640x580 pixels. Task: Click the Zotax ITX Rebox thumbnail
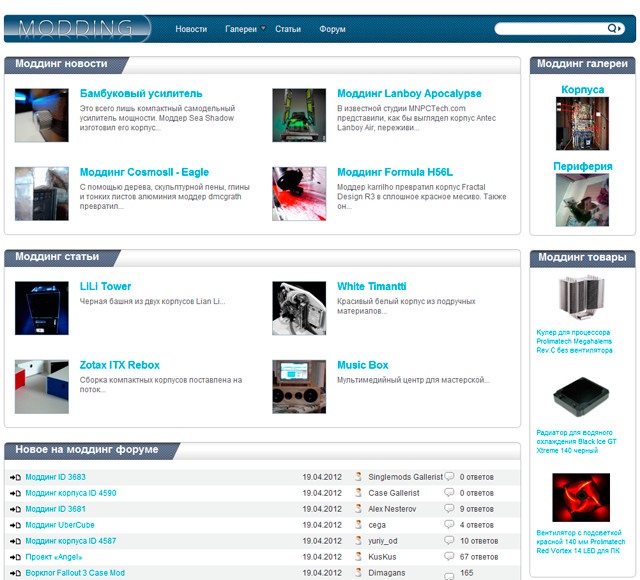42,387
